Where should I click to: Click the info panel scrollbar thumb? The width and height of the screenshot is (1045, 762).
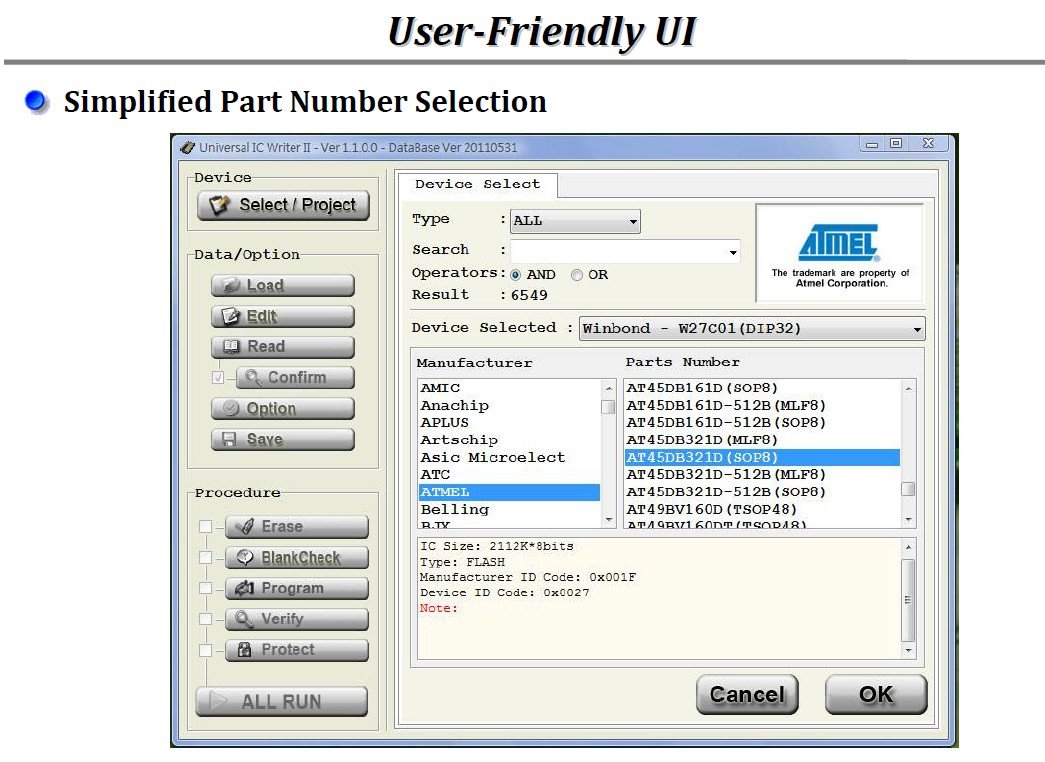[908, 599]
